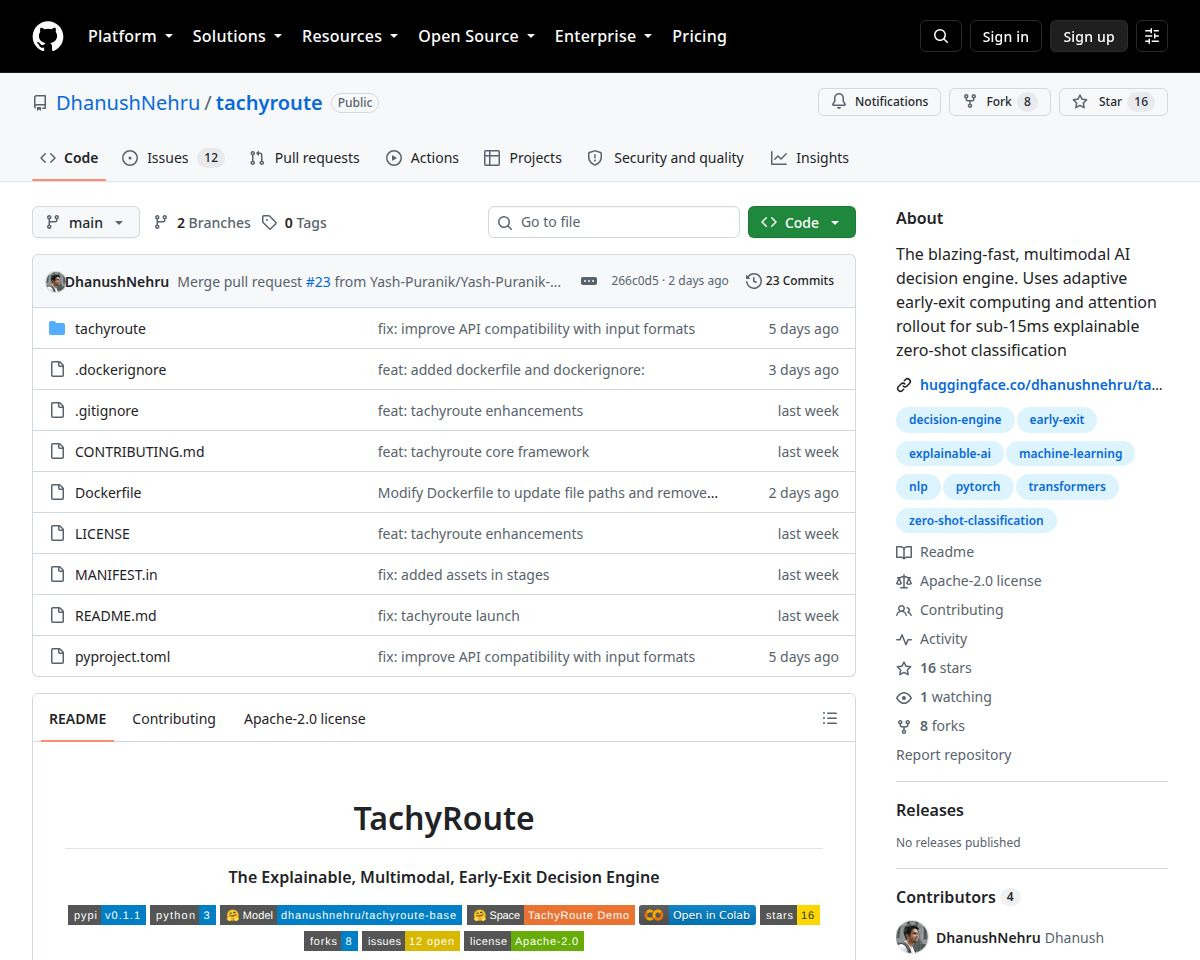Viewport: 1200px width, 960px height.
Task: Select the explainable-ai topic tag
Action: pyautogui.click(x=950, y=454)
